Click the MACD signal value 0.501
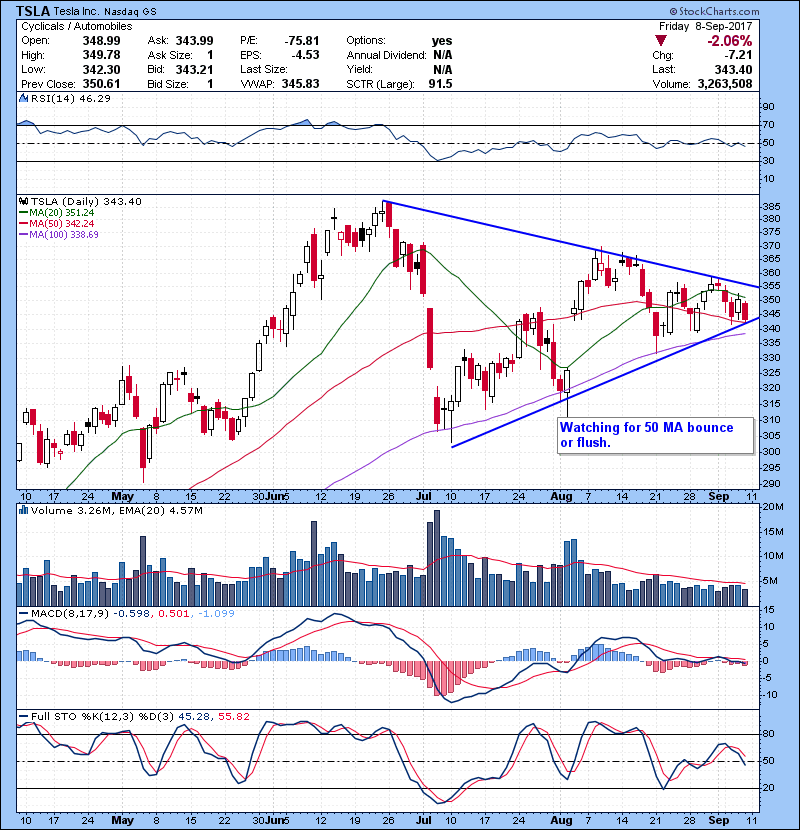800x830 pixels. click(174, 614)
